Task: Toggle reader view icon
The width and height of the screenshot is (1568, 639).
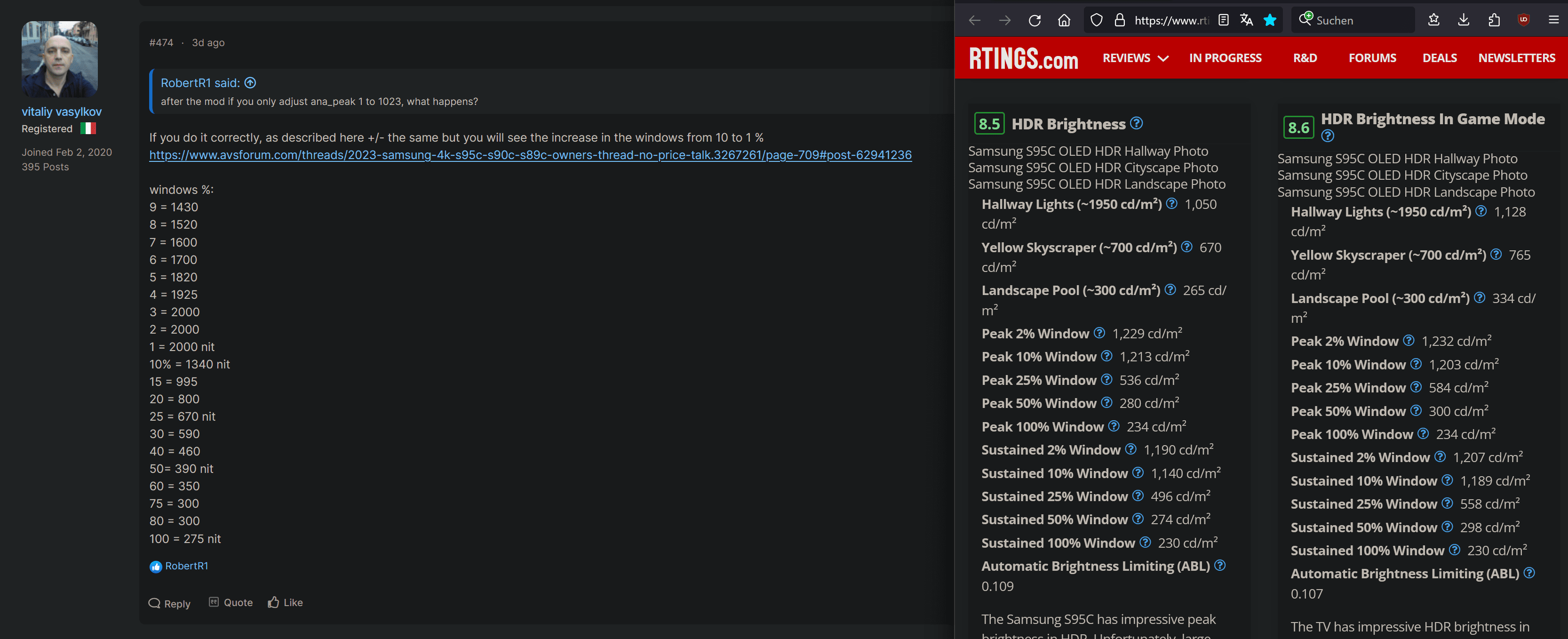Action: pyautogui.click(x=1224, y=20)
